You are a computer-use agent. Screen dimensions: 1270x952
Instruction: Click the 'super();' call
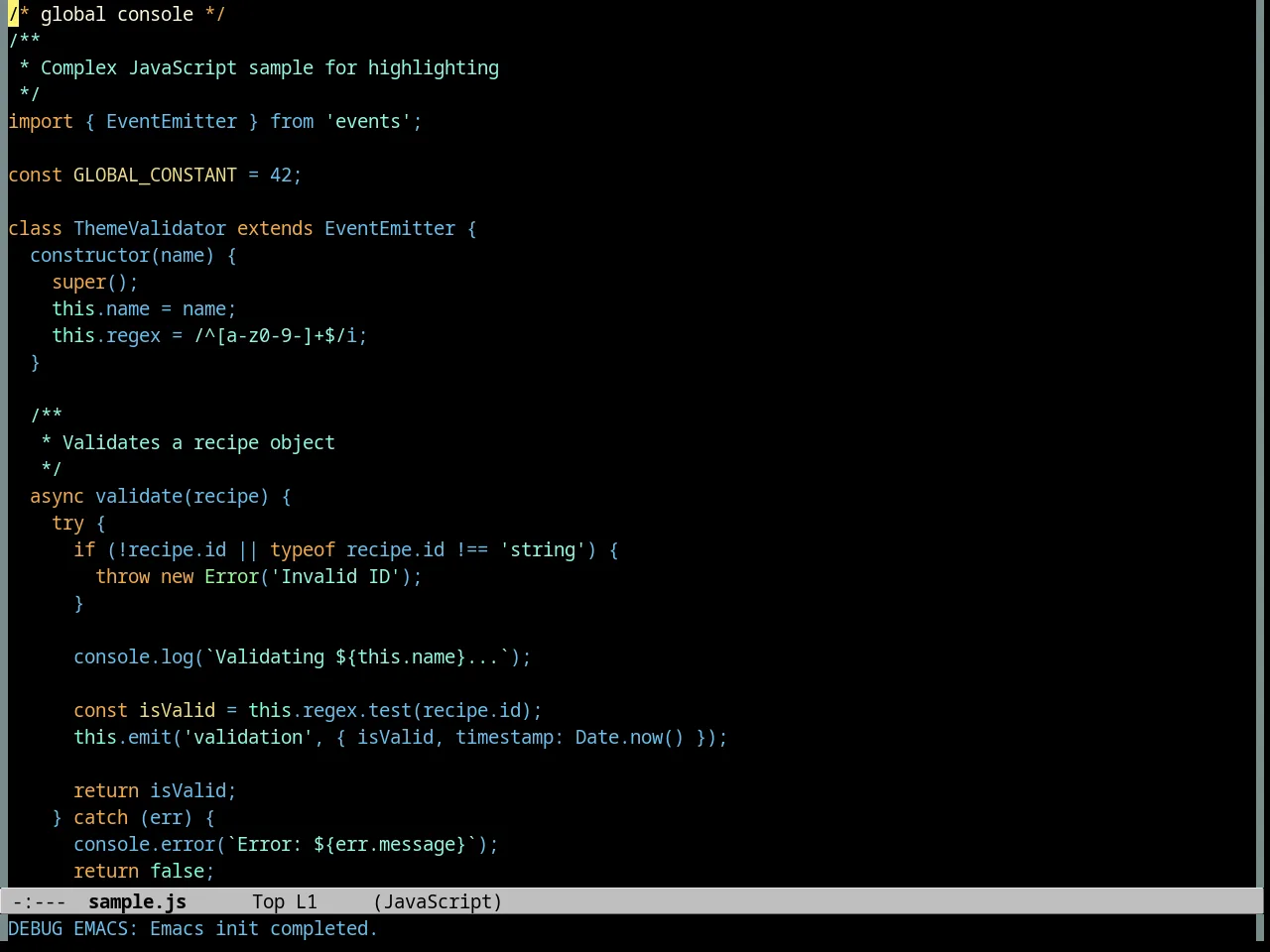(95, 282)
